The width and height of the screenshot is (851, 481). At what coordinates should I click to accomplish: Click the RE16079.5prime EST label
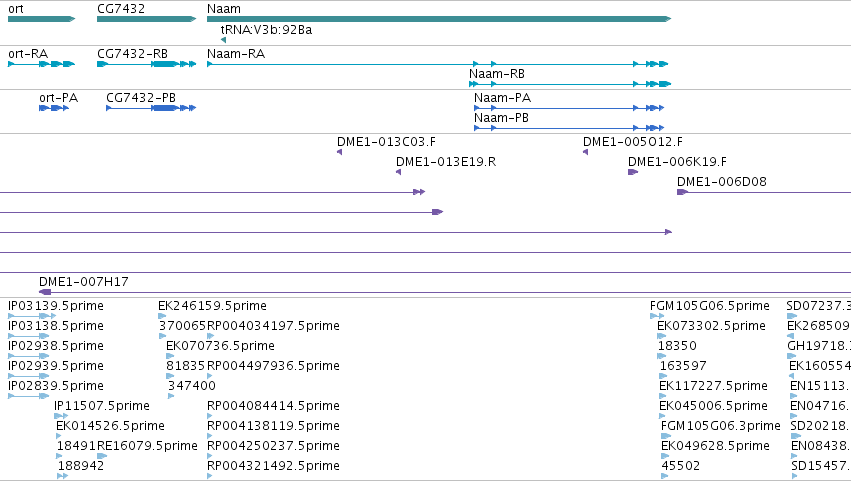coord(147,446)
